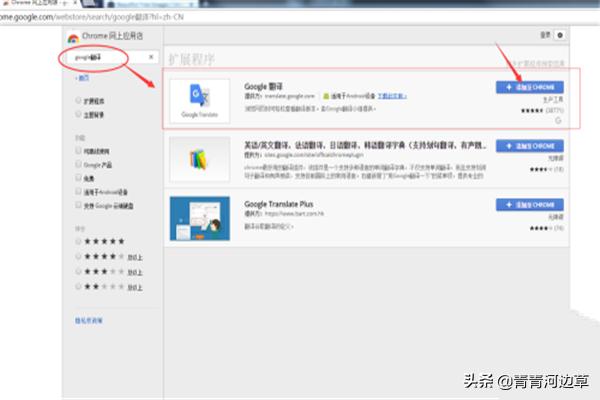Enable the 免费 feature checkbox
The image size is (600, 400).
click(79, 179)
